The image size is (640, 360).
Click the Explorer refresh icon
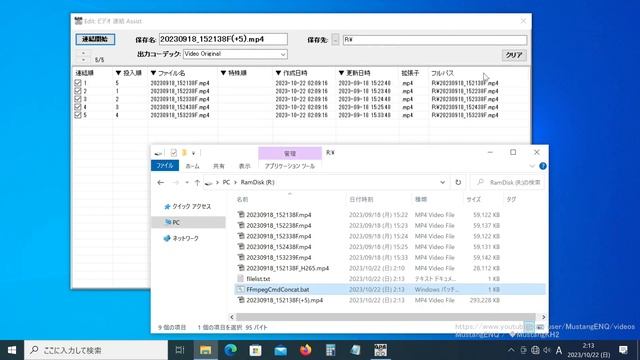pyautogui.click(x=458, y=182)
